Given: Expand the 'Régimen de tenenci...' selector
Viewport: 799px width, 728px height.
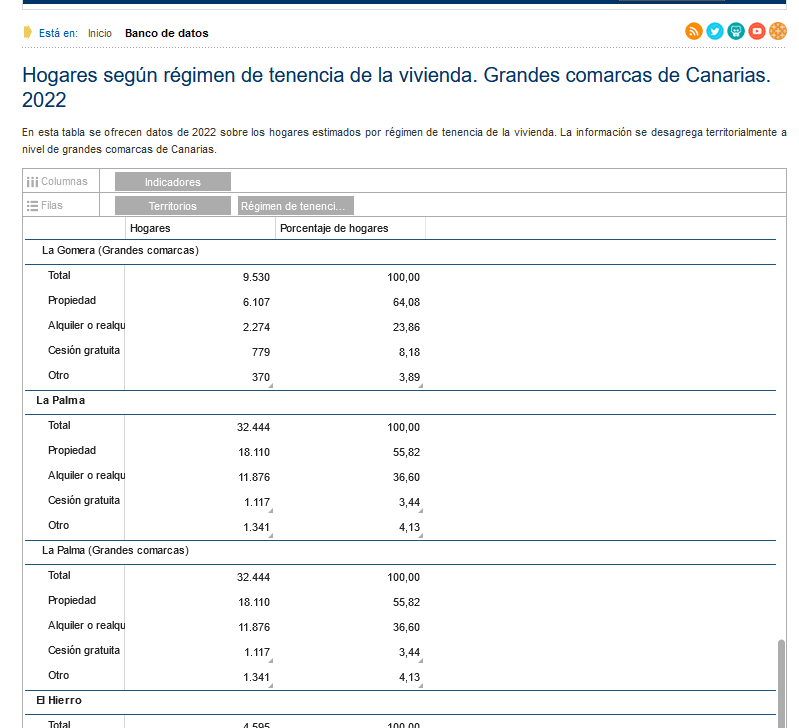Looking at the screenshot, I should click(296, 206).
